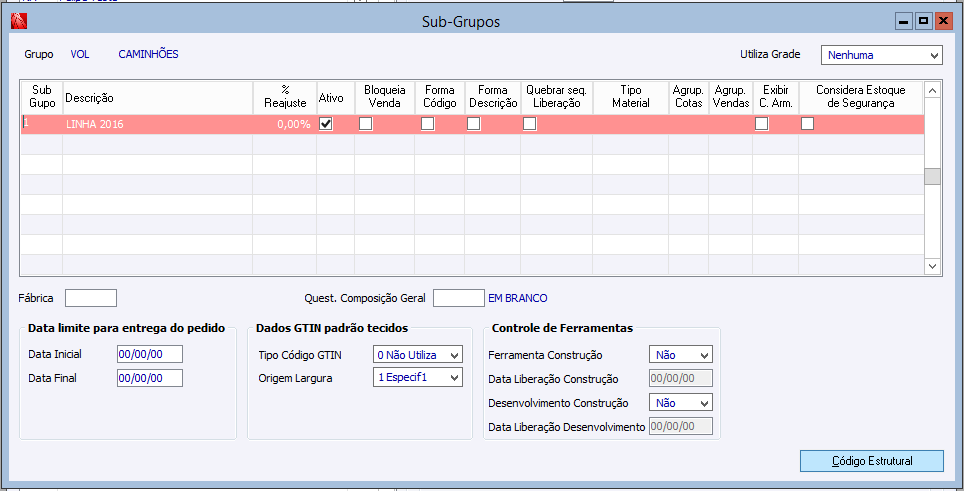
Task: Uncheck the Ativo checkbox for LINHA 2016
Action: coord(326,124)
